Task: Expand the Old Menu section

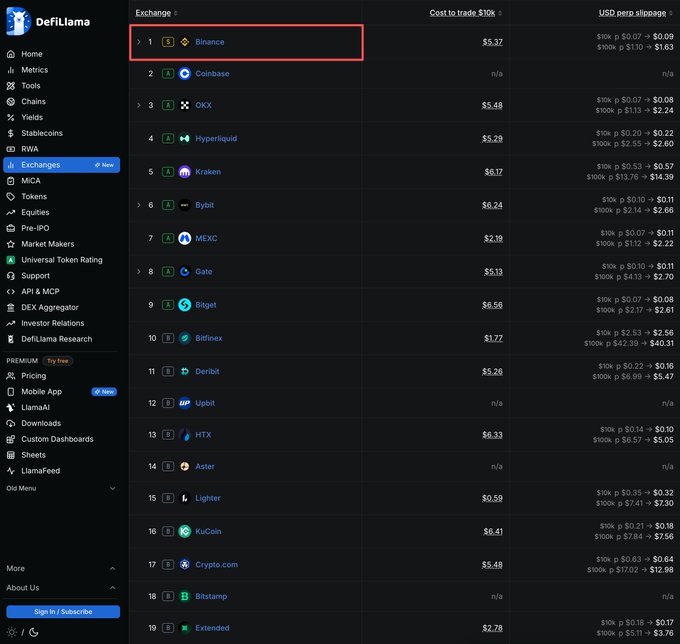Action: (x=61, y=488)
